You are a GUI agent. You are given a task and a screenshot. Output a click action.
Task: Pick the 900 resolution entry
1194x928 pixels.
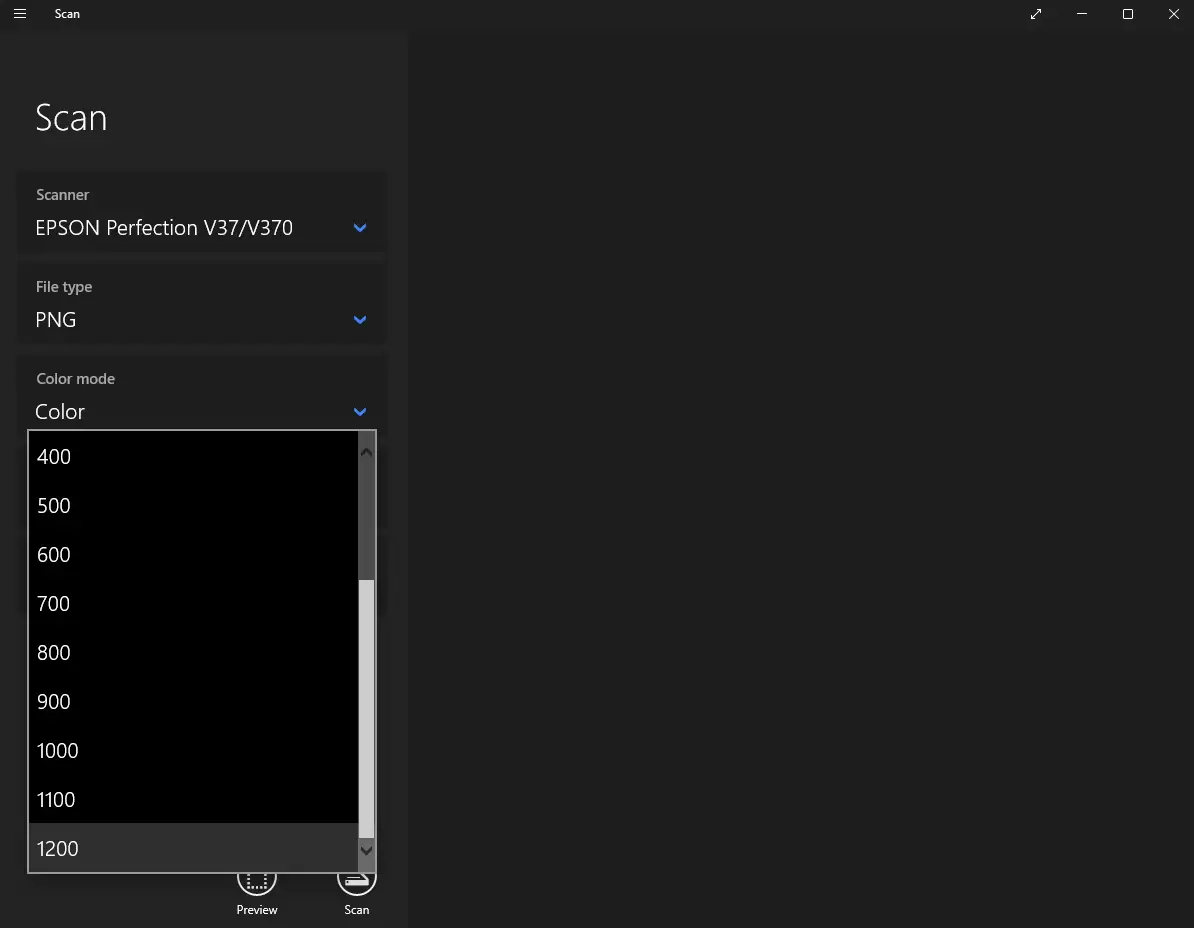(x=193, y=701)
